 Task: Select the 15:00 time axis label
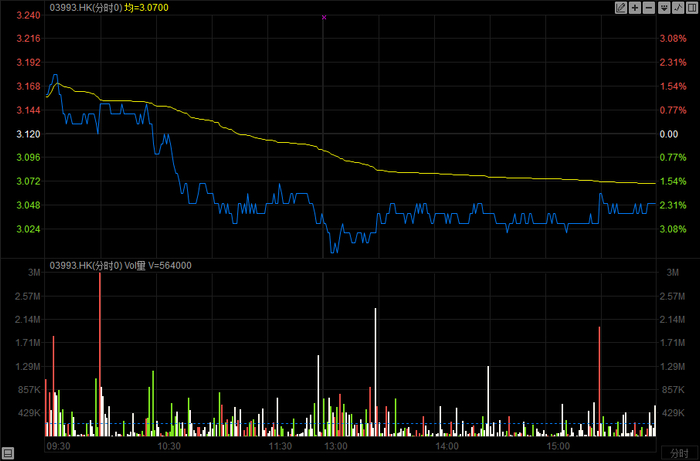pos(558,446)
